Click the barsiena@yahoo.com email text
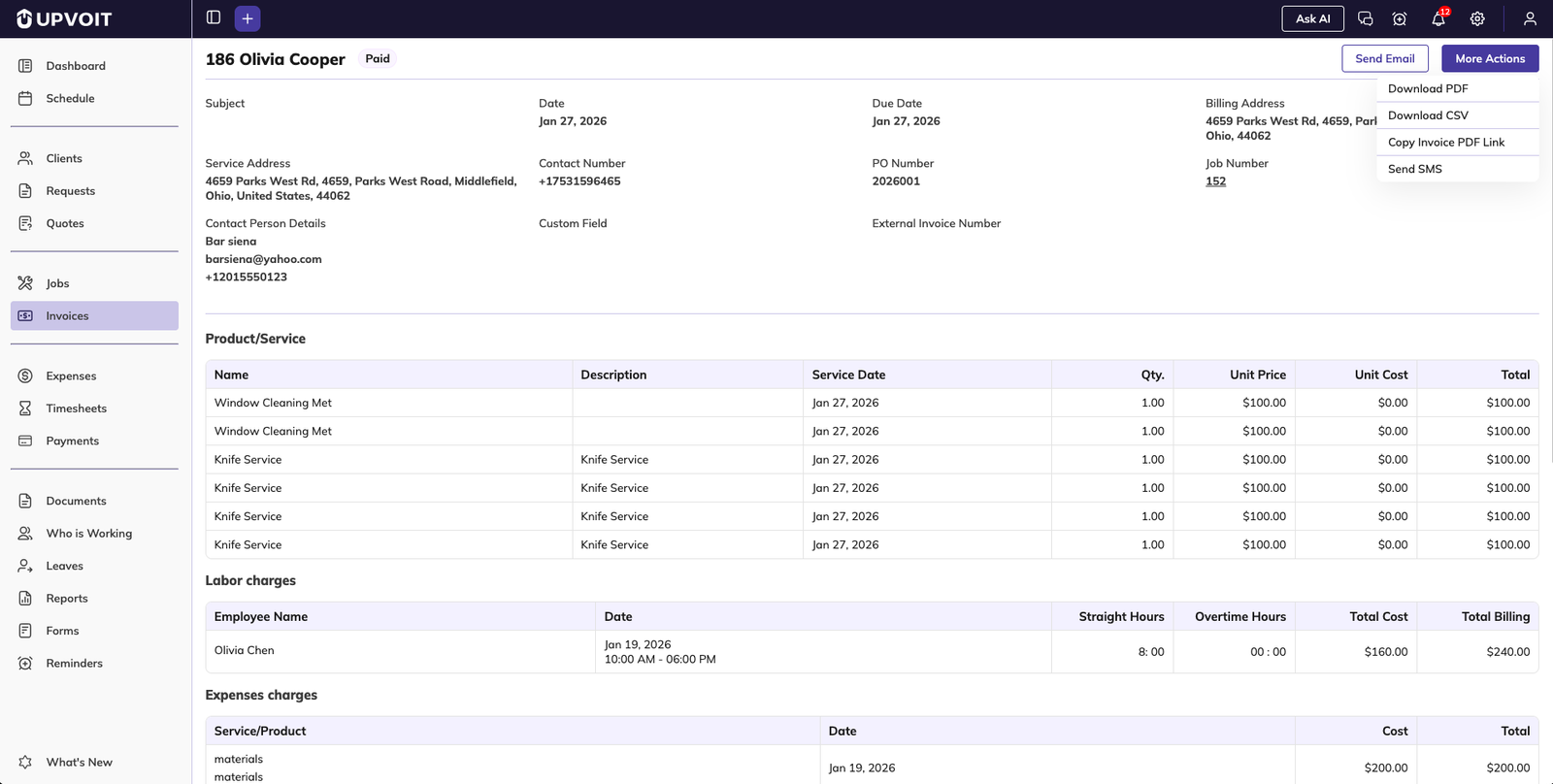This screenshot has width=1553, height=784. [263, 259]
